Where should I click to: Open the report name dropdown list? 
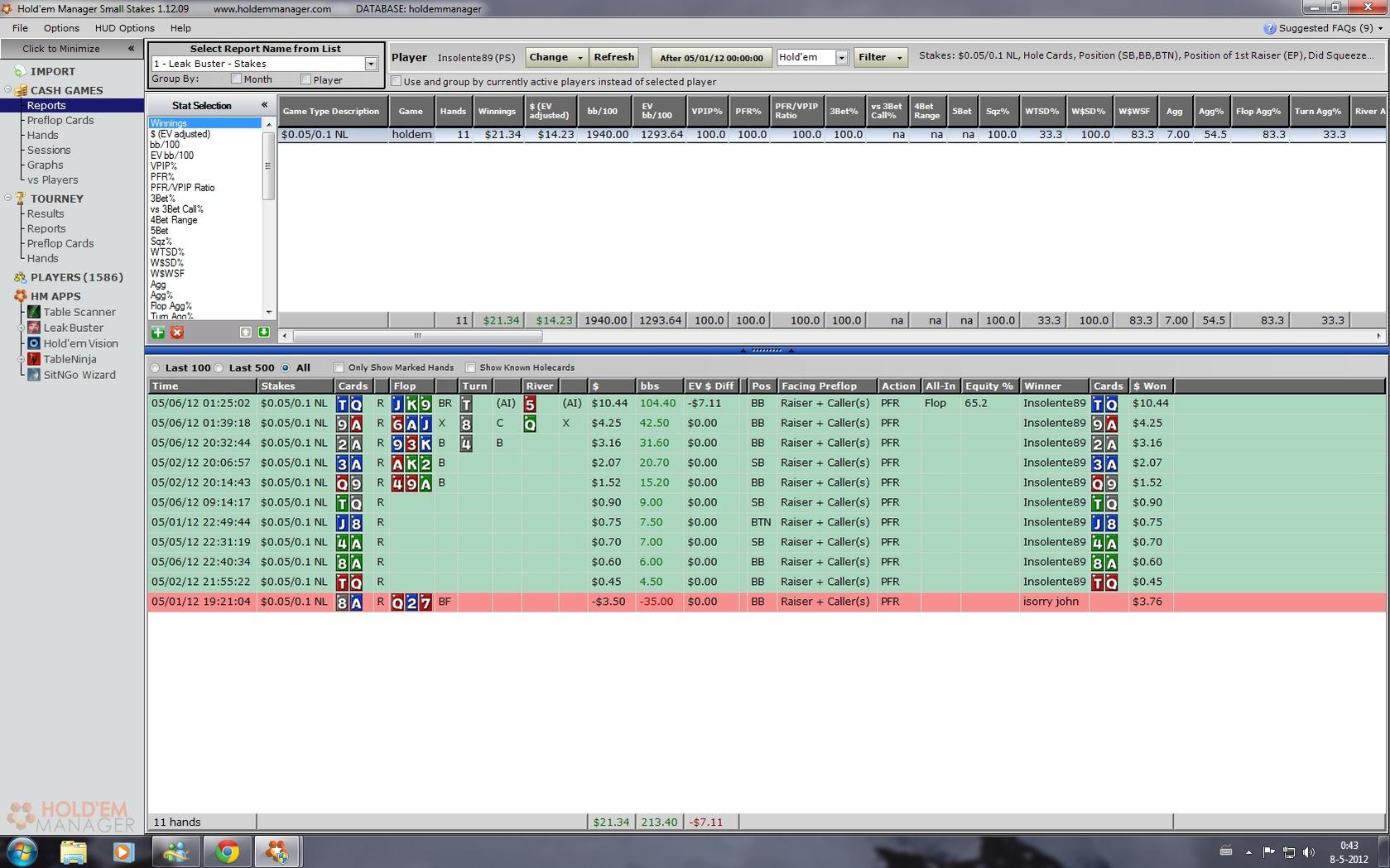click(371, 64)
